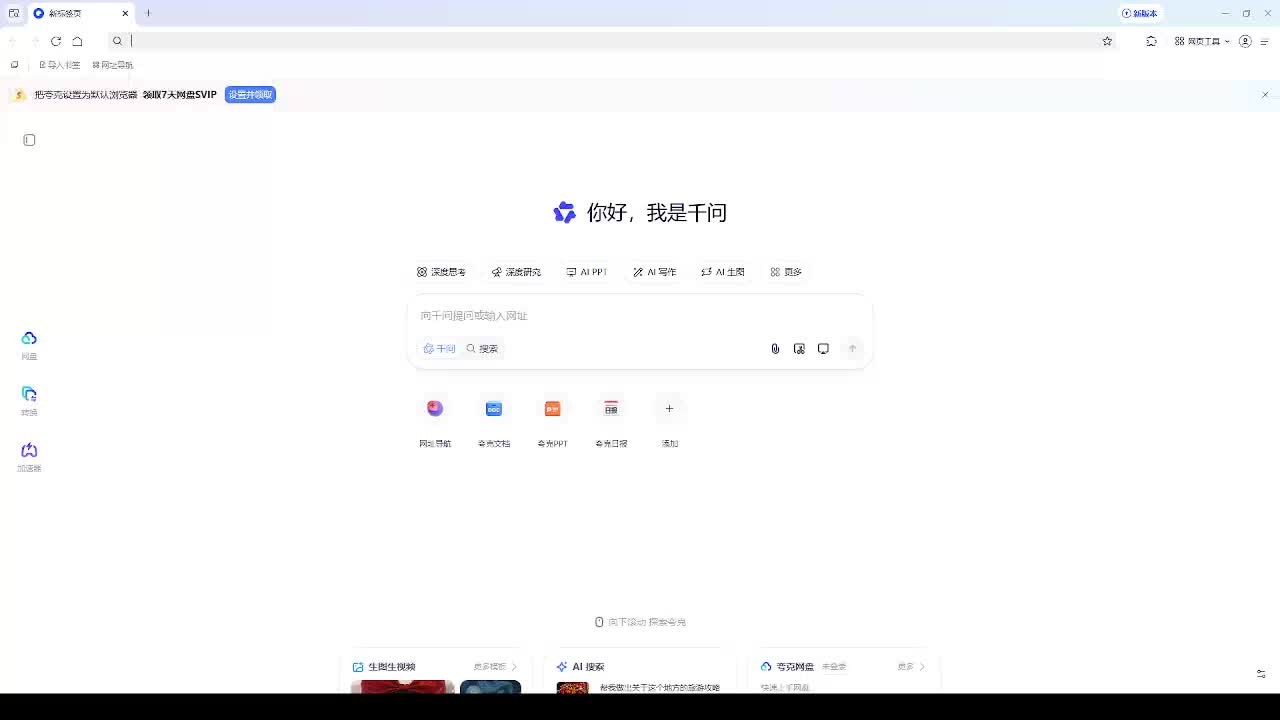Click the attachment paperclip icon in chat box
This screenshot has height=720, width=1280.
pos(775,349)
